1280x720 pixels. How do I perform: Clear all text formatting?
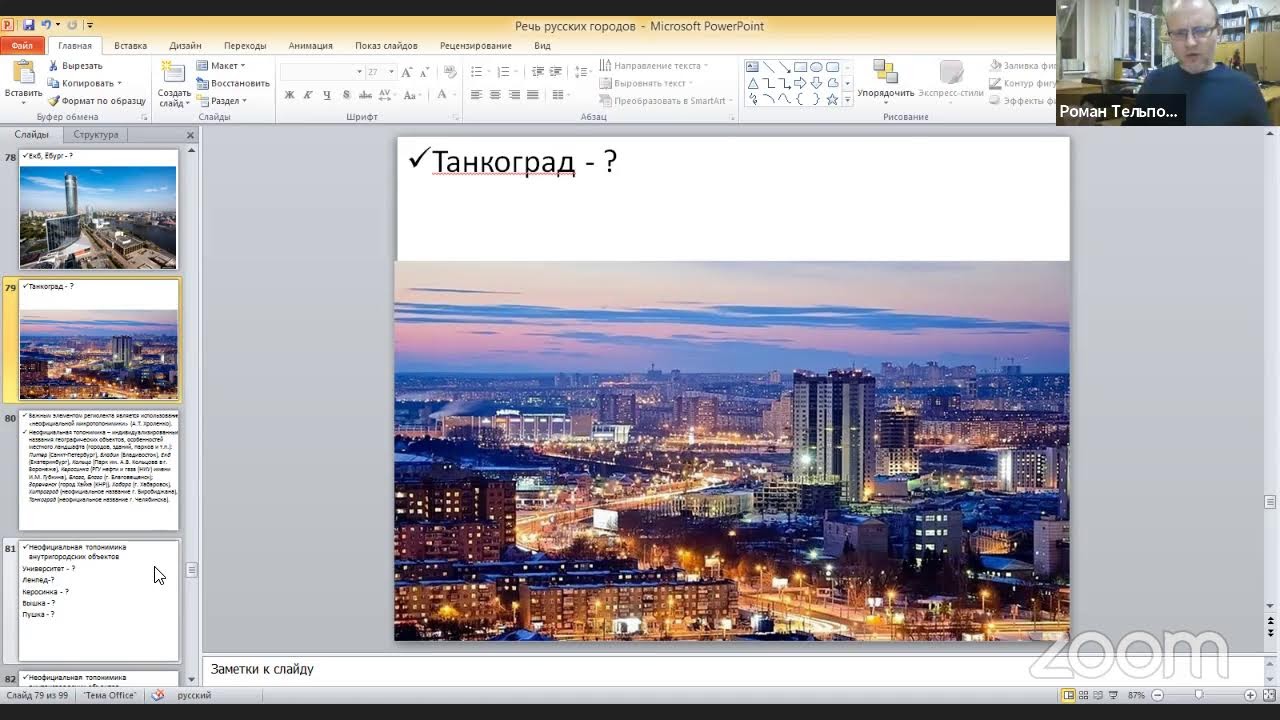(x=450, y=72)
